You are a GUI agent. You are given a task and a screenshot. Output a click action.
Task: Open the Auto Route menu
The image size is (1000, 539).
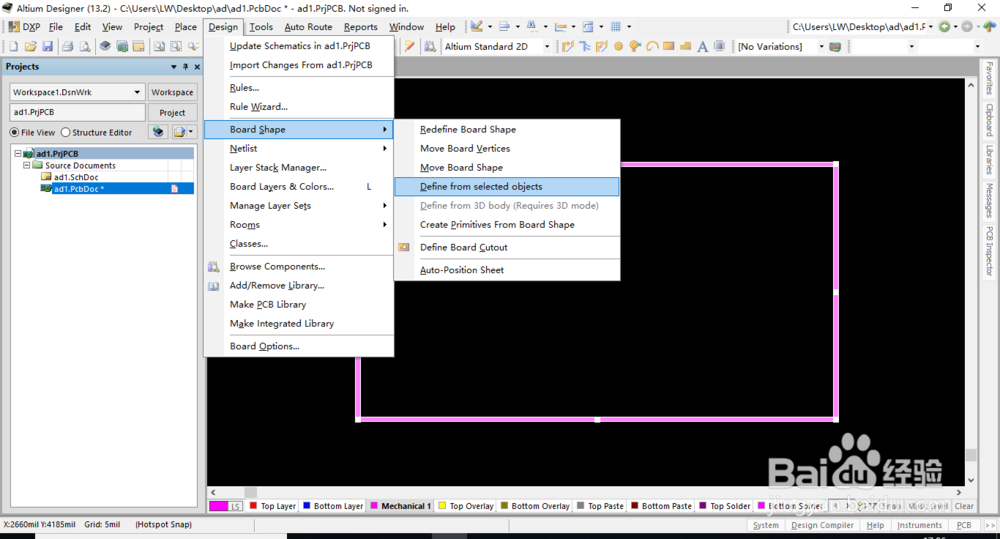click(308, 27)
